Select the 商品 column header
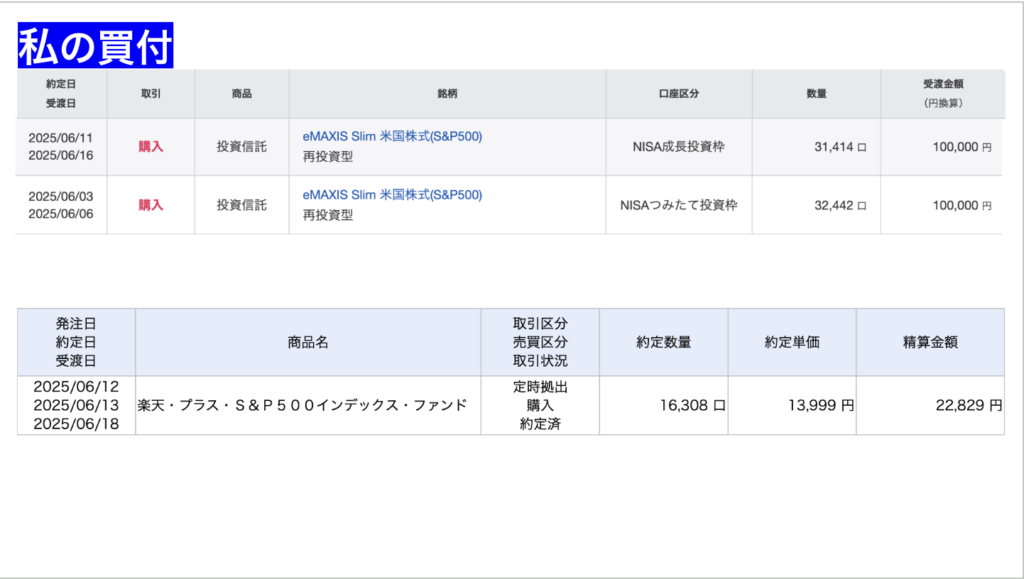The height and width of the screenshot is (579, 1024). click(x=242, y=94)
